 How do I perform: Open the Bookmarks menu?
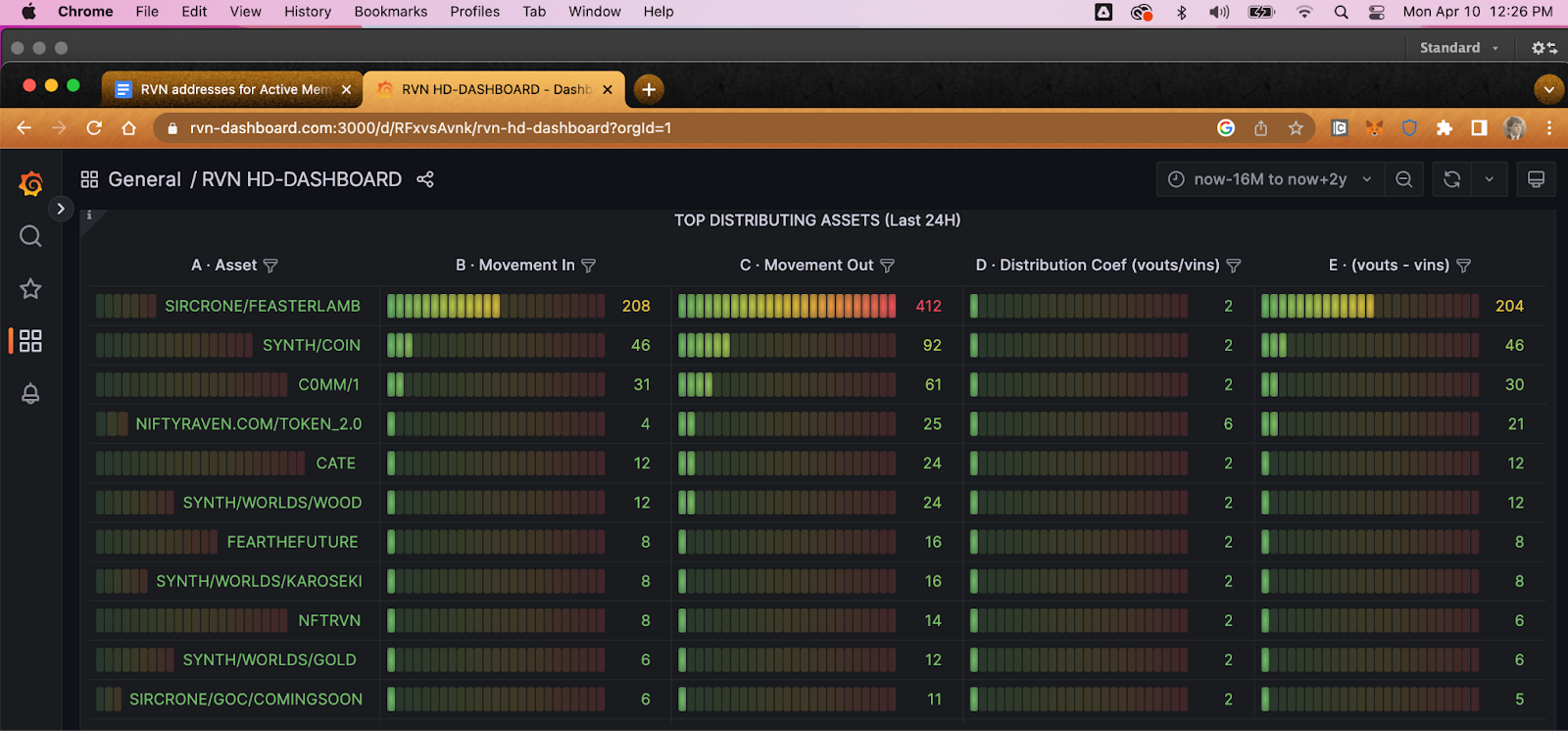391,12
